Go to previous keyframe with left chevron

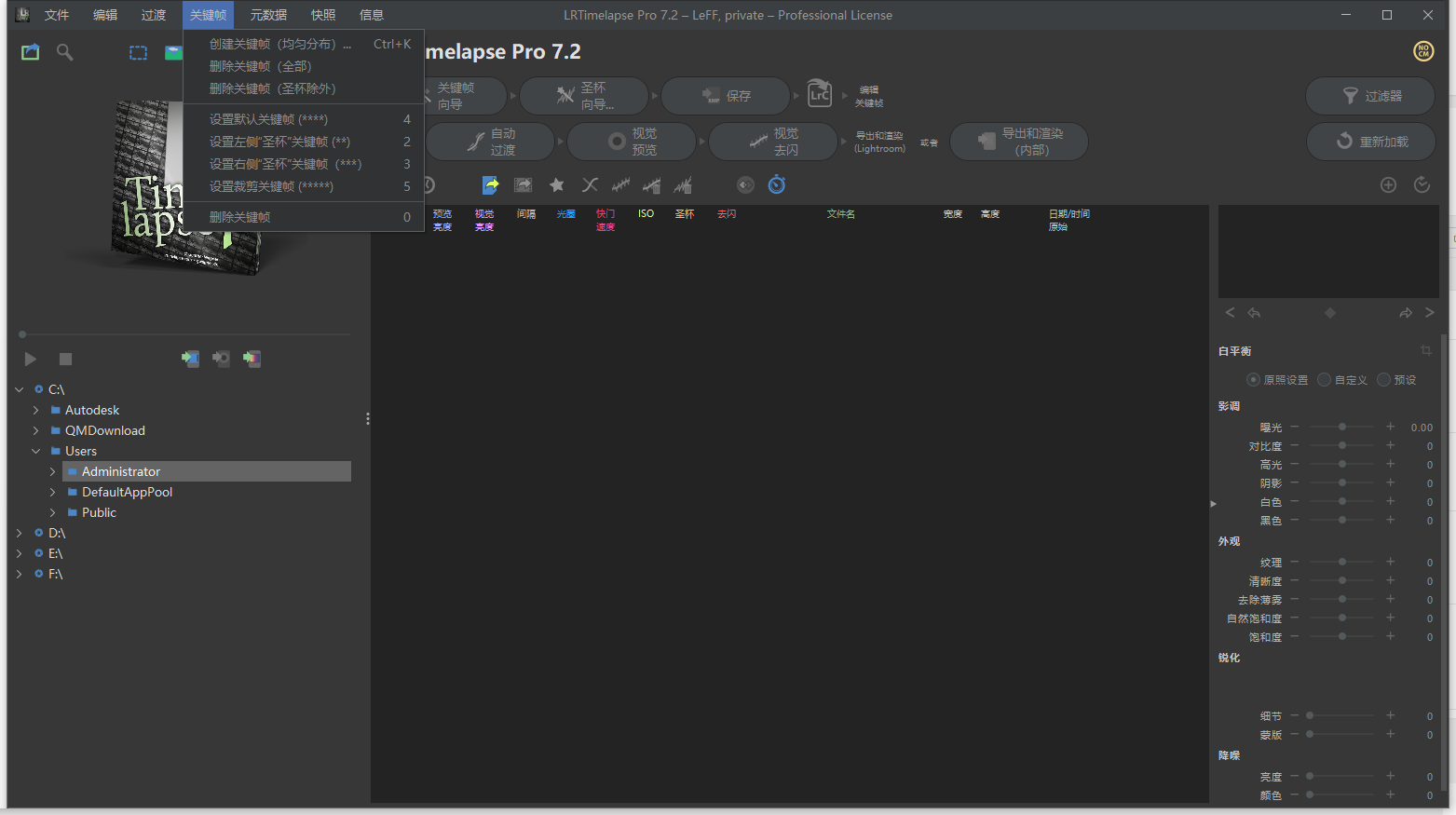(x=1230, y=313)
